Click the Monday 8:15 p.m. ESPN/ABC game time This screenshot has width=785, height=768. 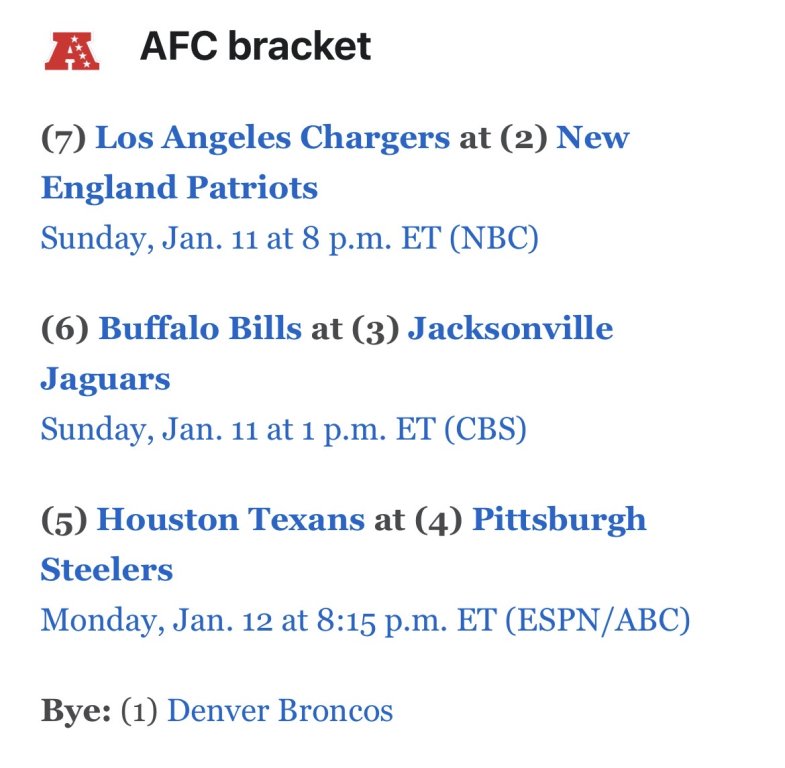tap(365, 620)
